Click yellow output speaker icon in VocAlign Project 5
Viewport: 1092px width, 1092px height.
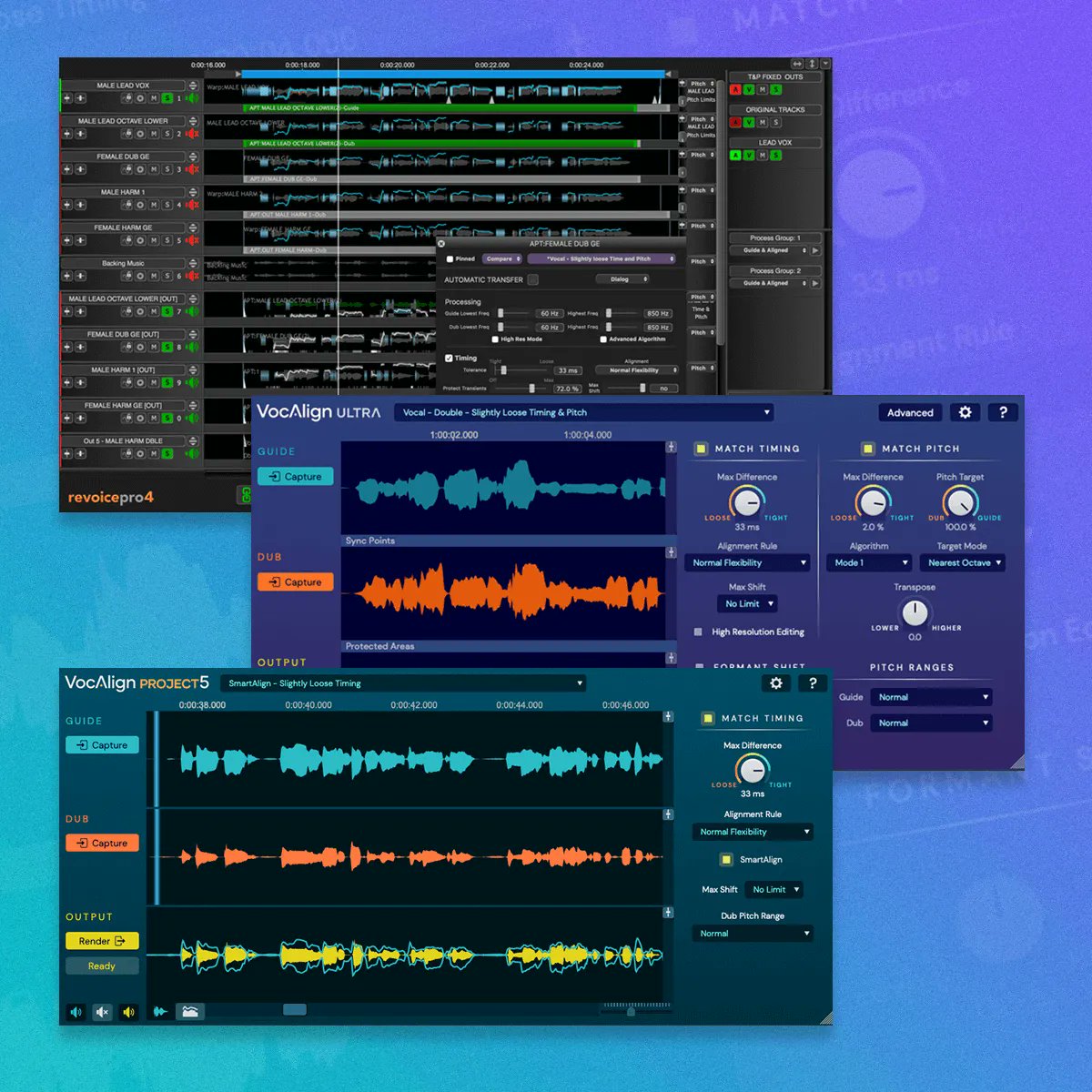128,1012
